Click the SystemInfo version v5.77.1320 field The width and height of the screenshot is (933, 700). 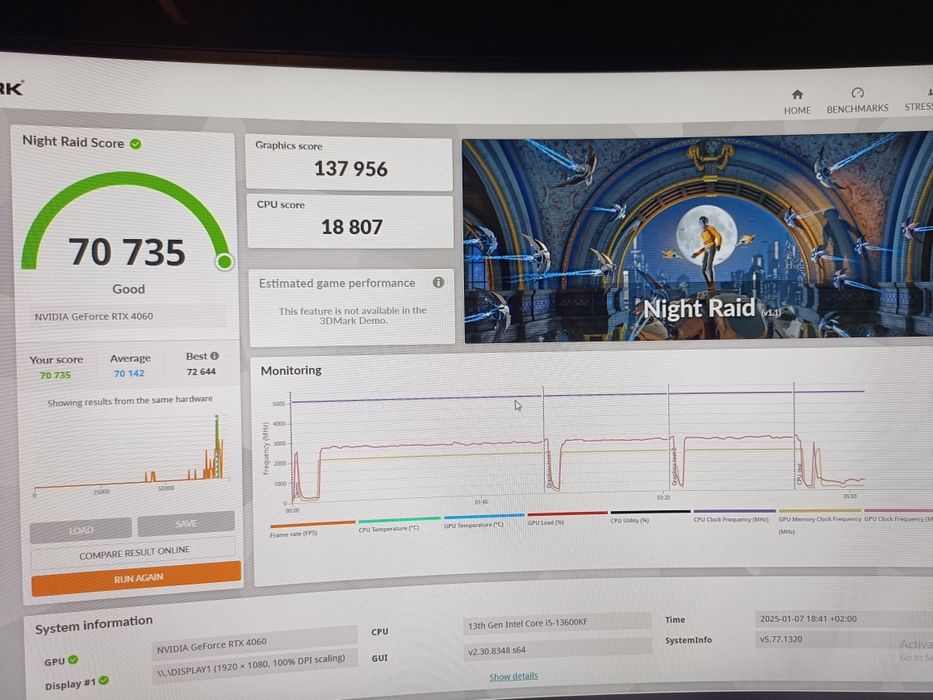842,639
